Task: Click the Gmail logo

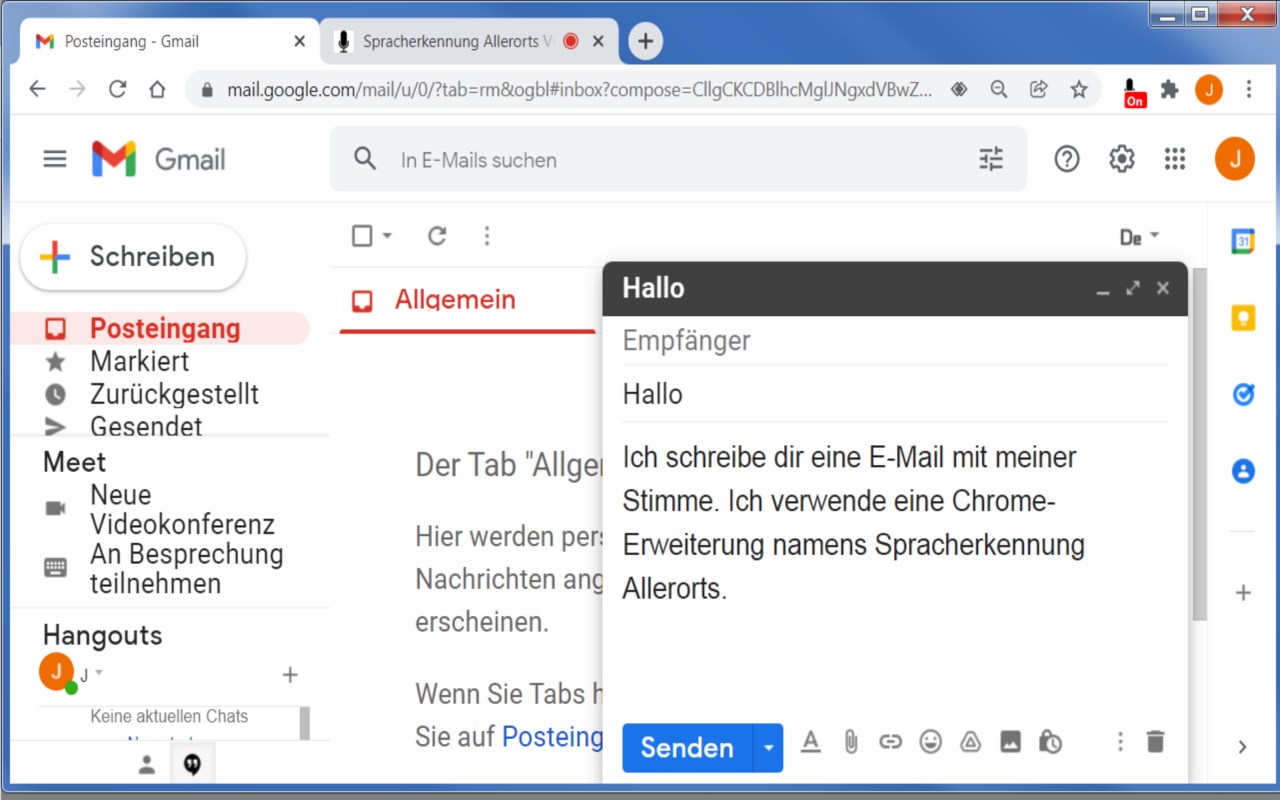Action: point(159,159)
